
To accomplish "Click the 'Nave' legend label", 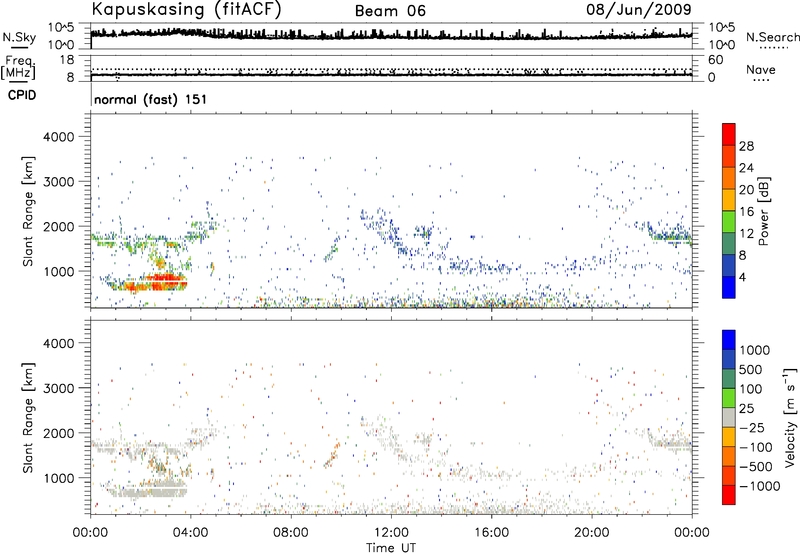I will coord(761,69).
